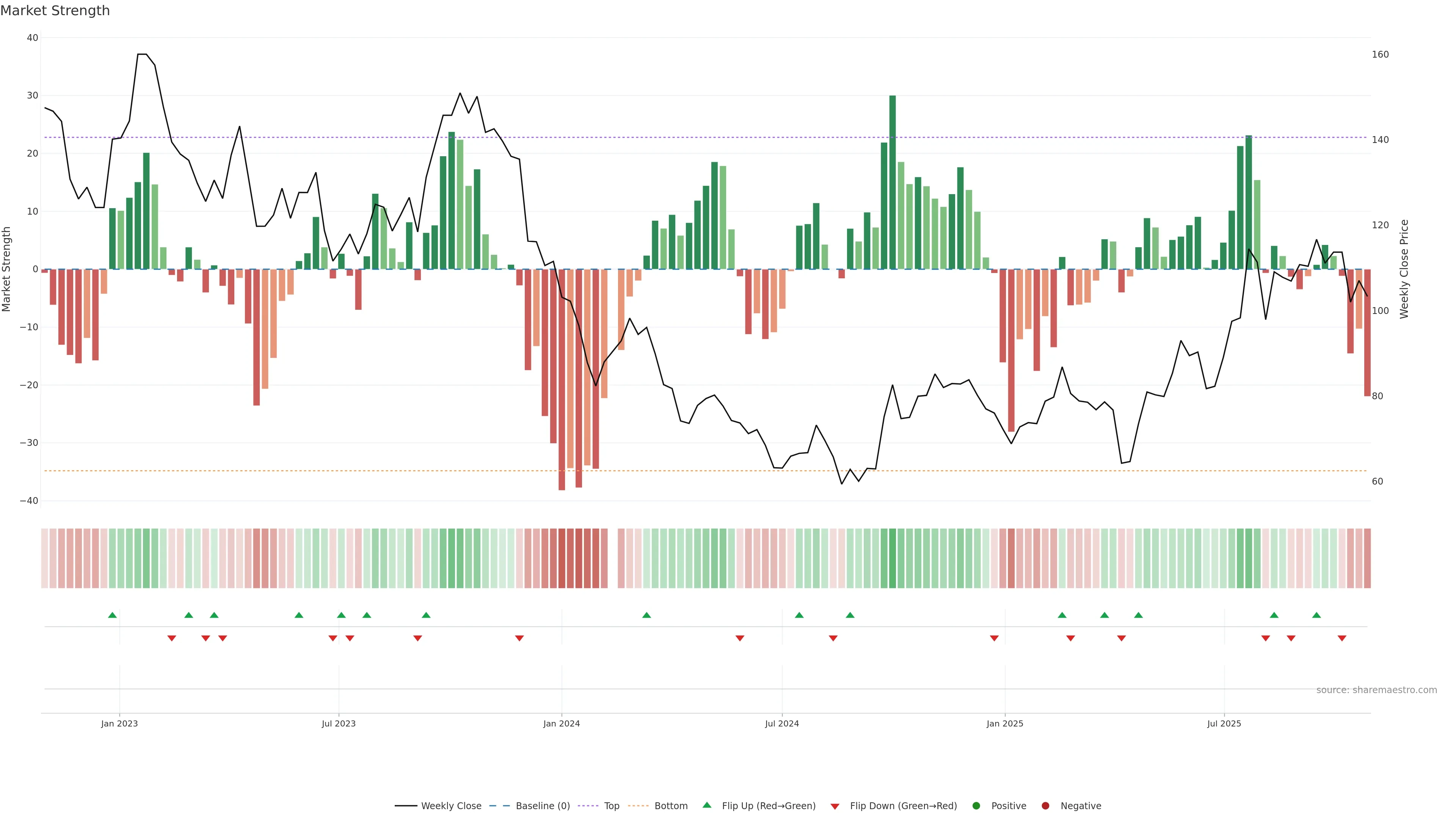Click the red Flip Down legend triangle
1456x819 pixels.
pyautogui.click(x=835, y=806)
